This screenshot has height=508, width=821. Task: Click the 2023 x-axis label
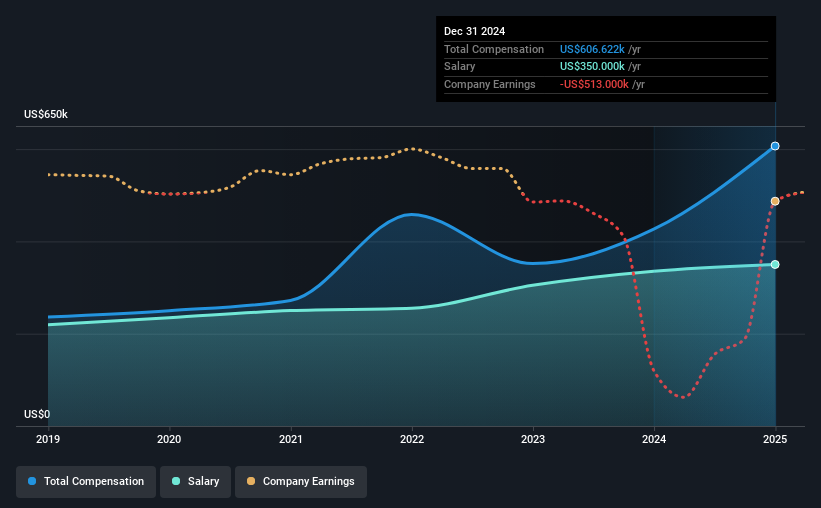pos(533,439)
